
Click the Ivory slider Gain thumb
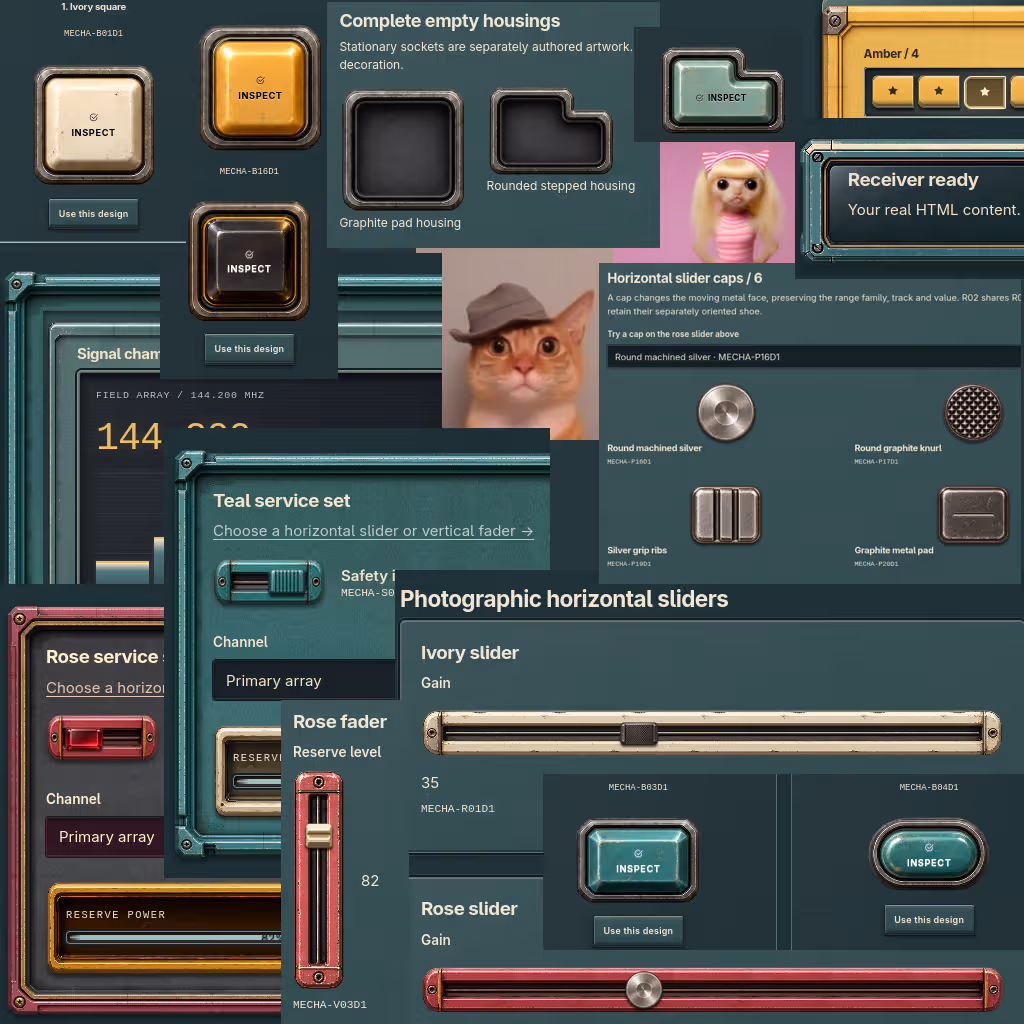639,733
